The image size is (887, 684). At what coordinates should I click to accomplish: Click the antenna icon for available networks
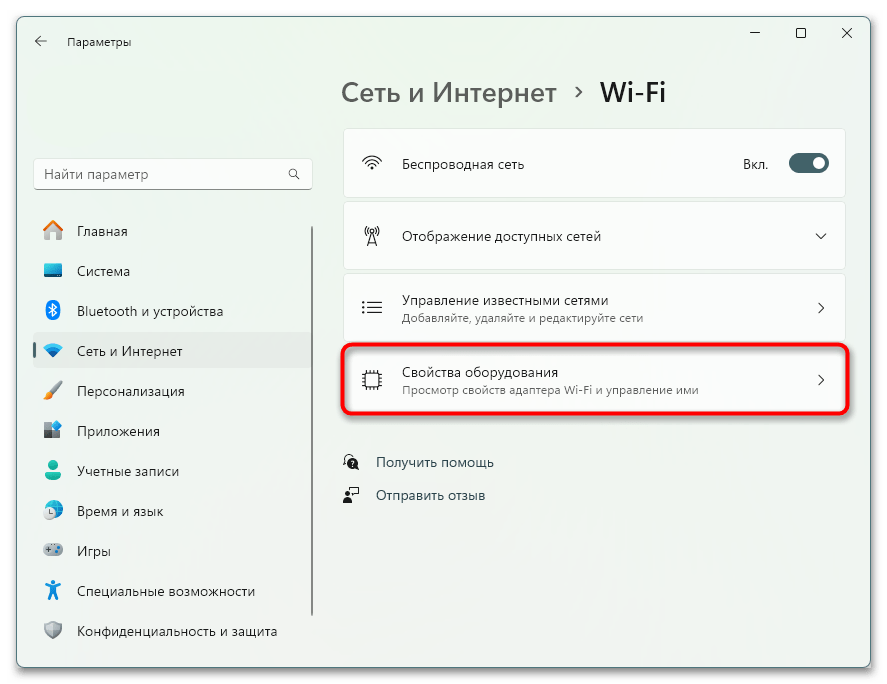372,236
